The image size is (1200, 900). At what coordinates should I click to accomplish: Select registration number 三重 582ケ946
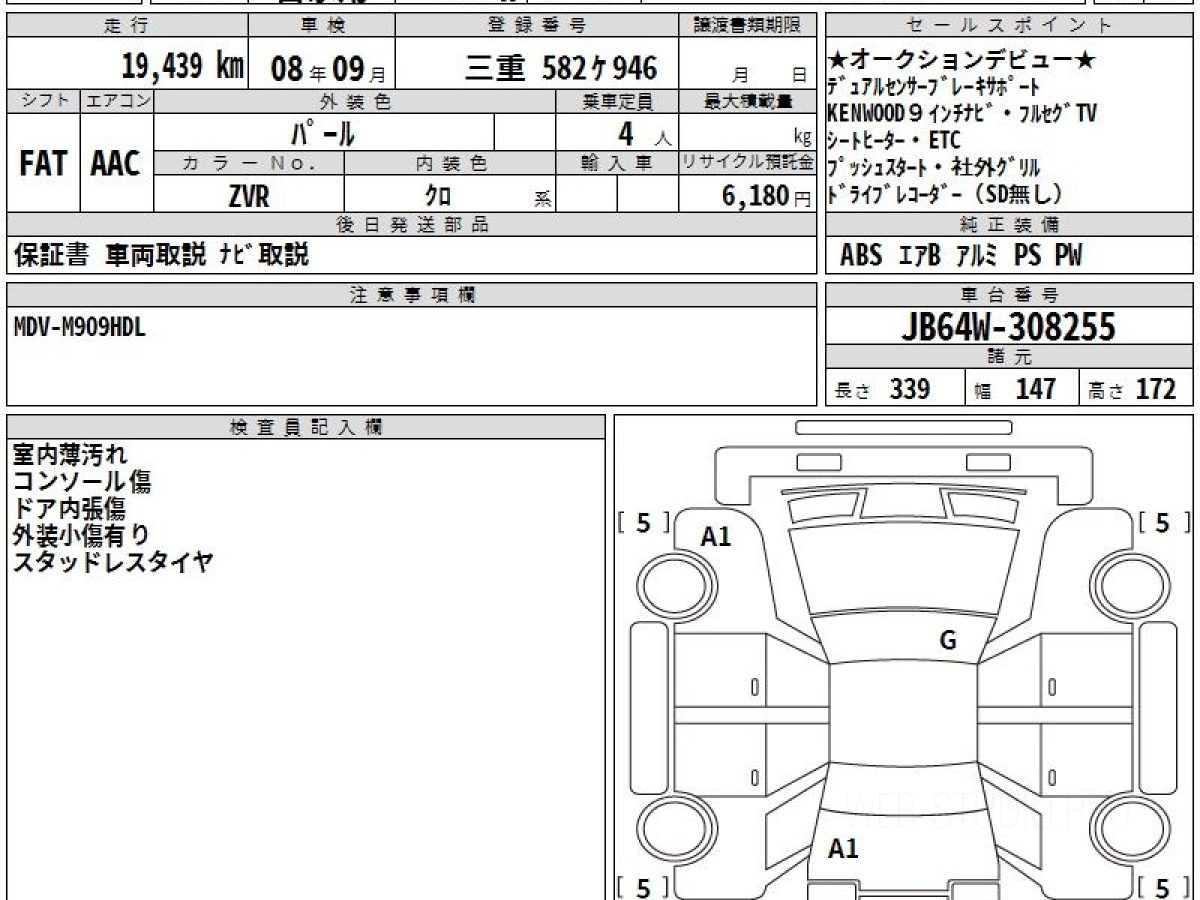tap(561, 68)
